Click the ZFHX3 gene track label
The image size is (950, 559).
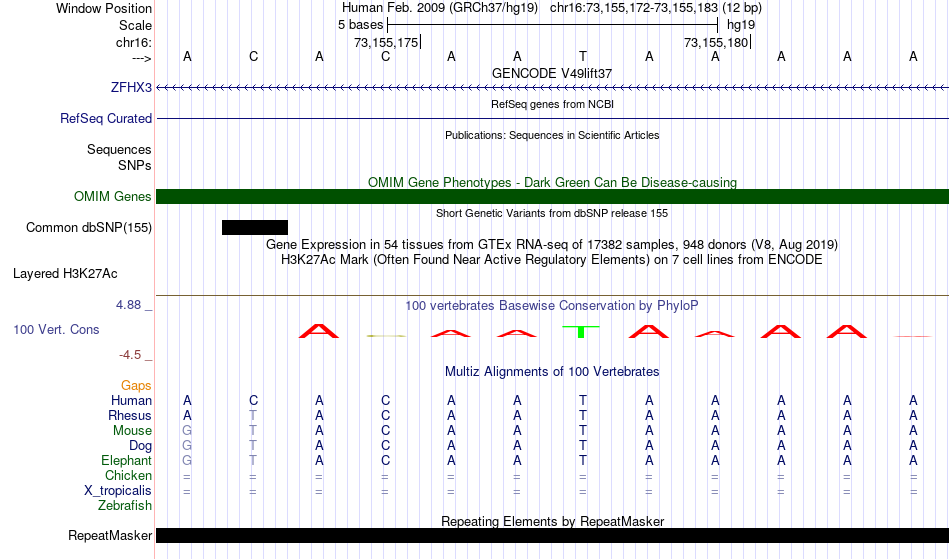(131, 88)
